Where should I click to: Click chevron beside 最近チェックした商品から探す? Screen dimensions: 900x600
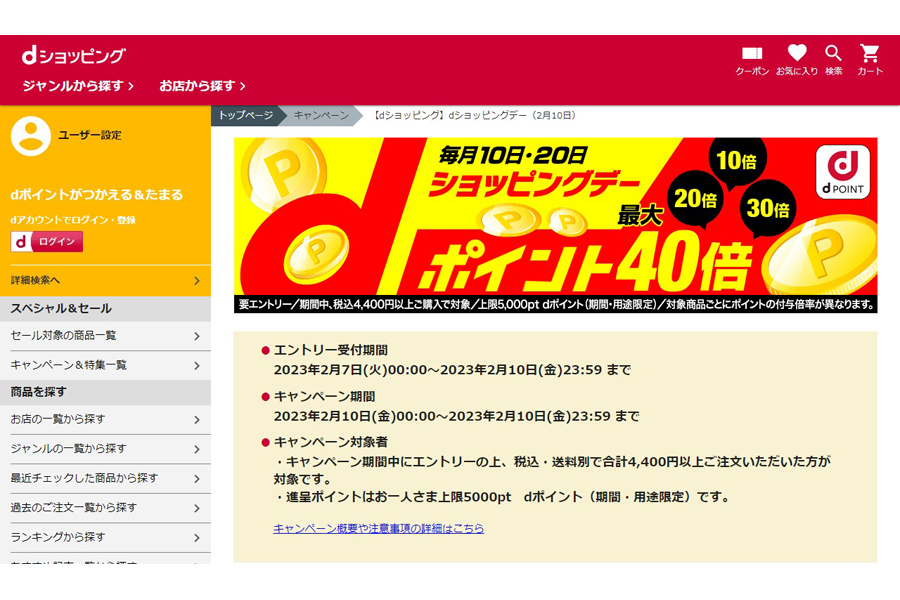point(197,479)
